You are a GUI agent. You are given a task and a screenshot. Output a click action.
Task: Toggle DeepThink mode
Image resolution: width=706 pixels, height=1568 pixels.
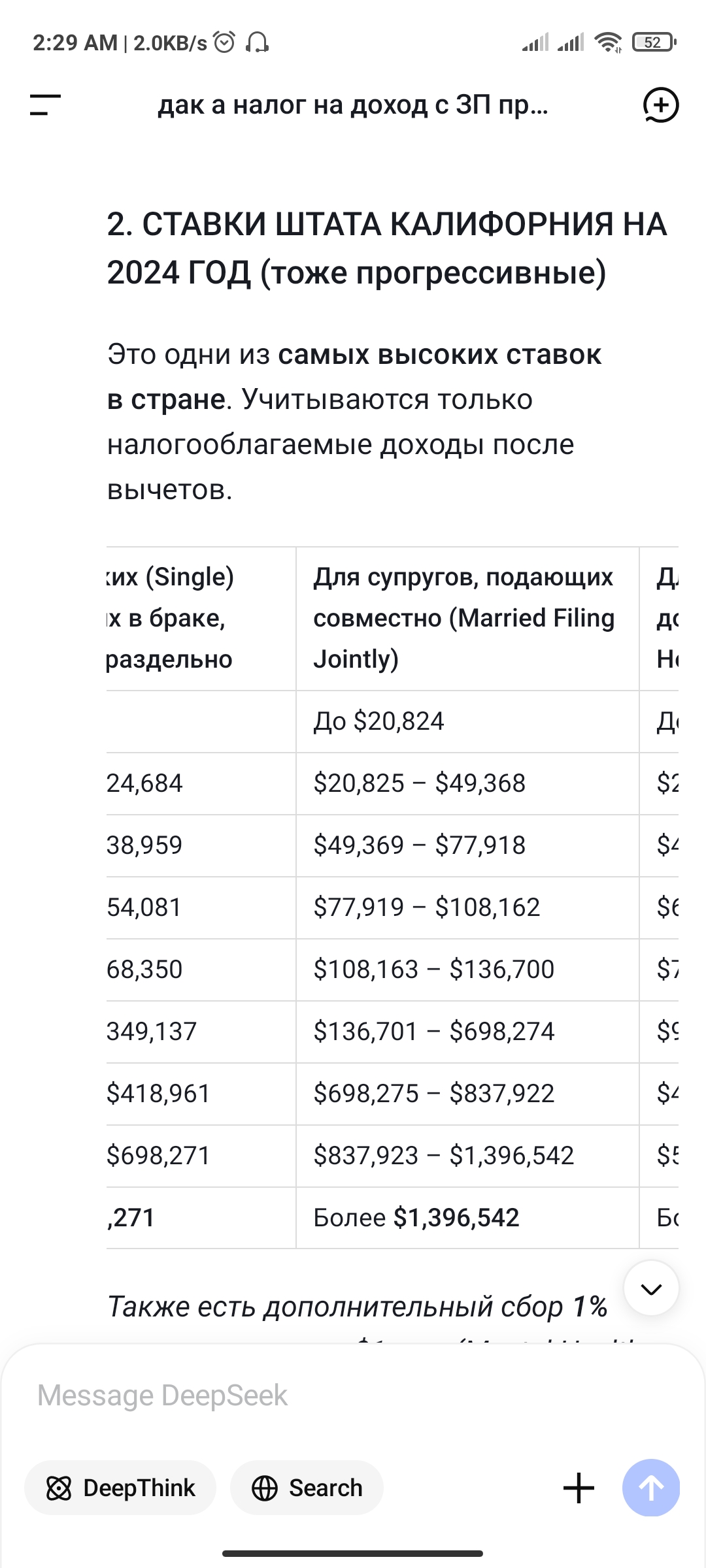(120, 1488)
